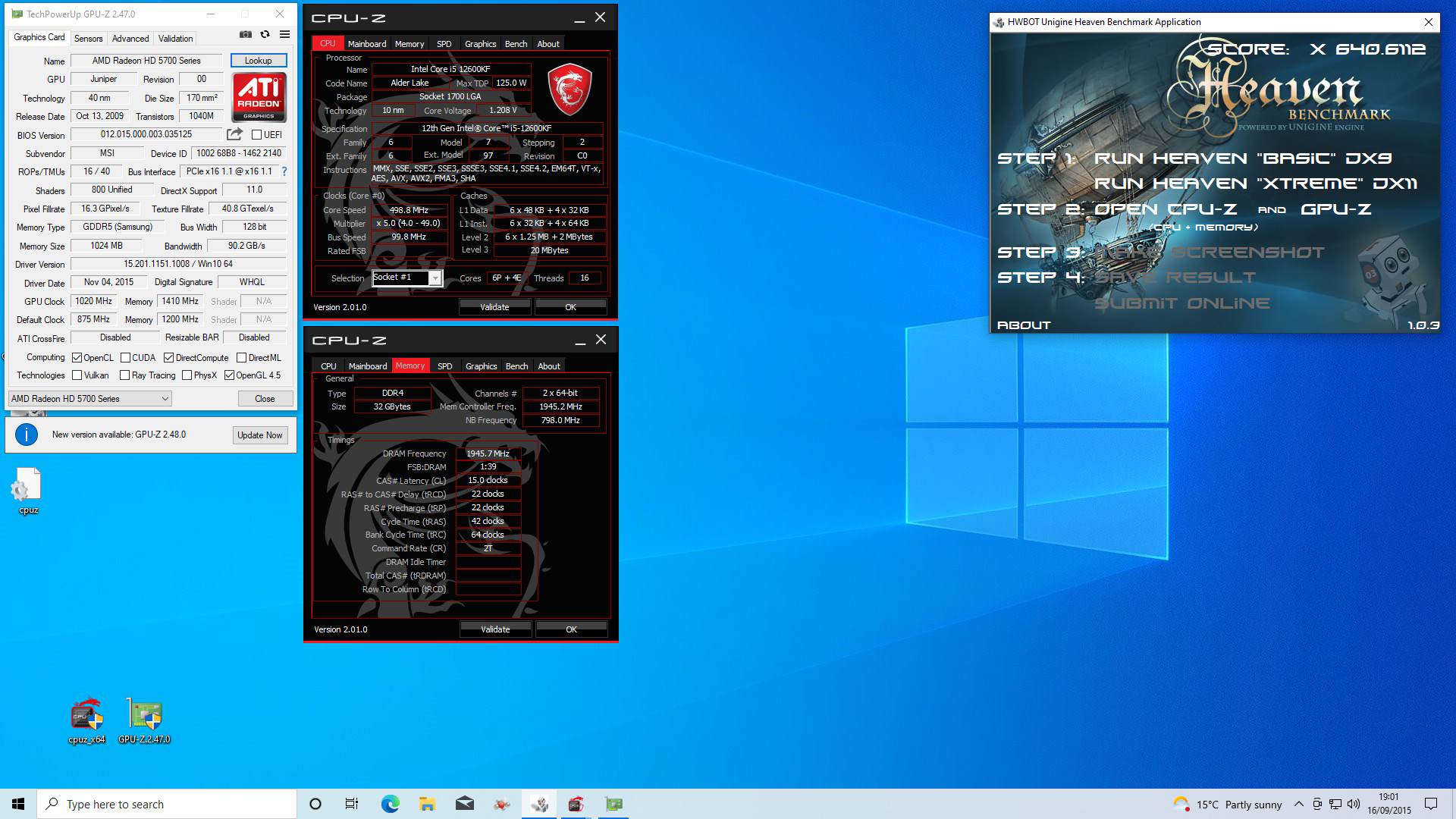This screenshot has height=819, width=1456.
Task: Launch Microsoft Edge from taskbar
Action: (390, 804)
